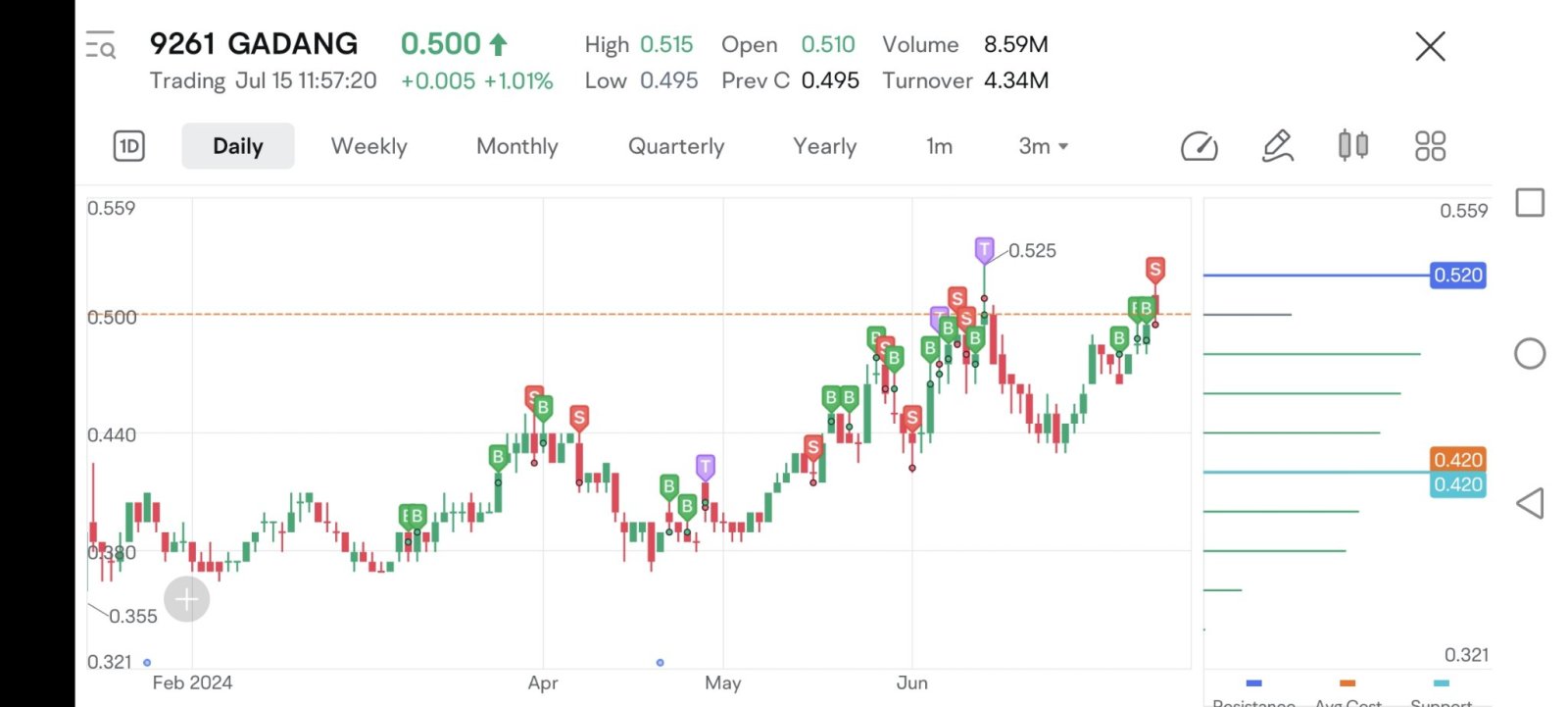The image size is (1568, 707).
Task: Switch to the Quarterly timeframe
Action: click(x=676, y=146)
